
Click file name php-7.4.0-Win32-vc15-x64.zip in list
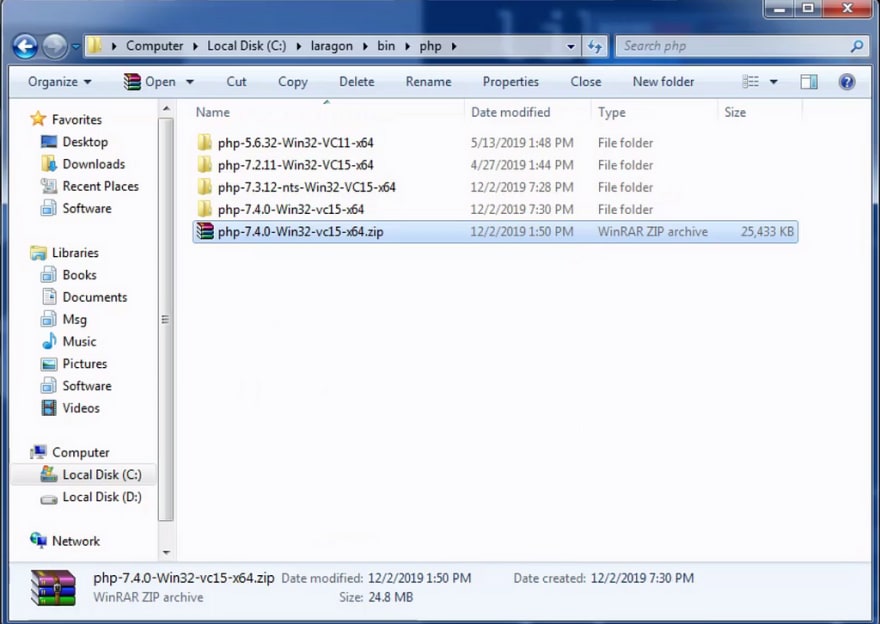pyautogui.click(x=301, y=232)
